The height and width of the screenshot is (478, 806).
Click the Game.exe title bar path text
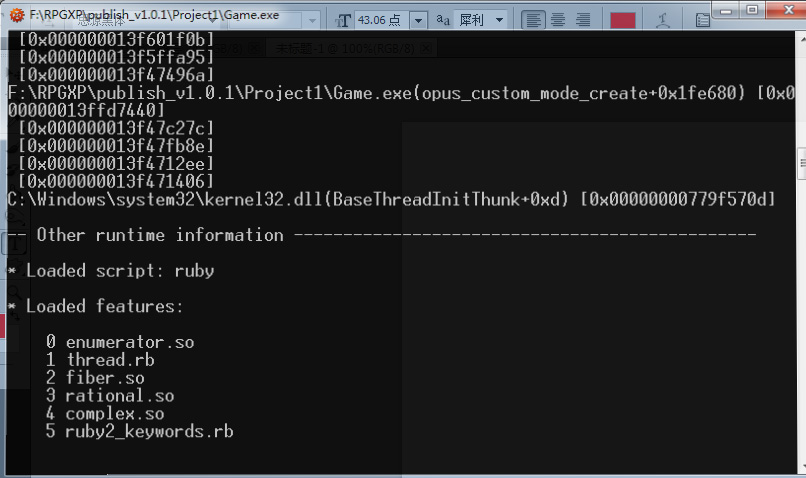pos(154,15)
